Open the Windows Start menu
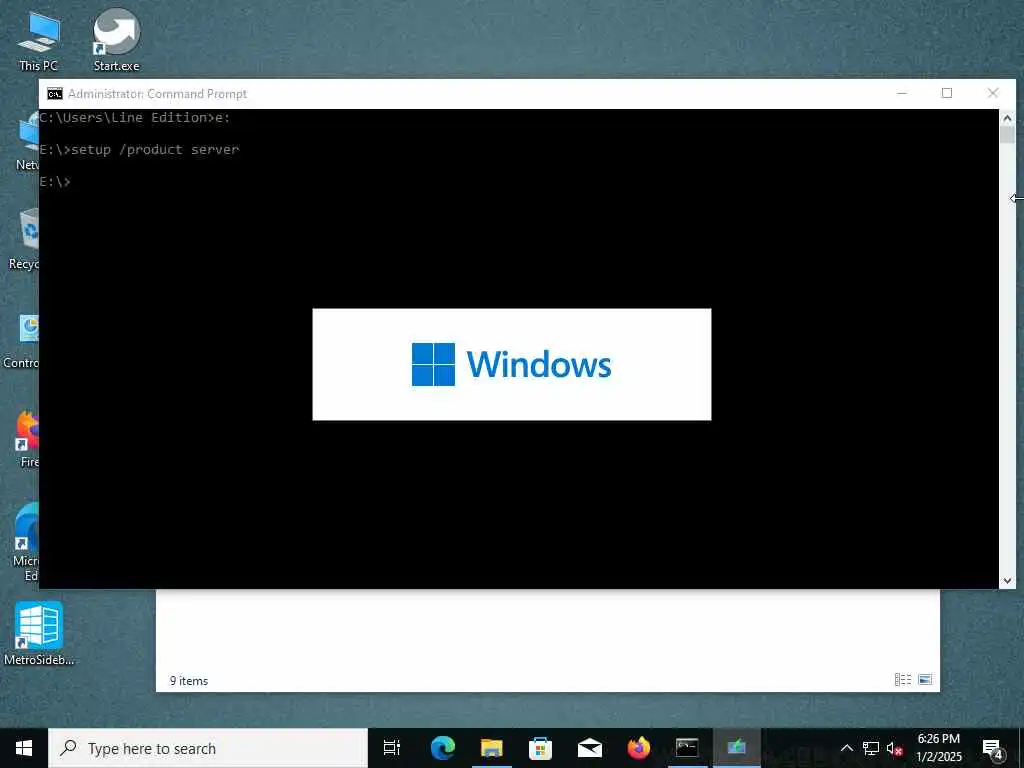This screenshot has width=1024, height=768. tap(24, 748)
